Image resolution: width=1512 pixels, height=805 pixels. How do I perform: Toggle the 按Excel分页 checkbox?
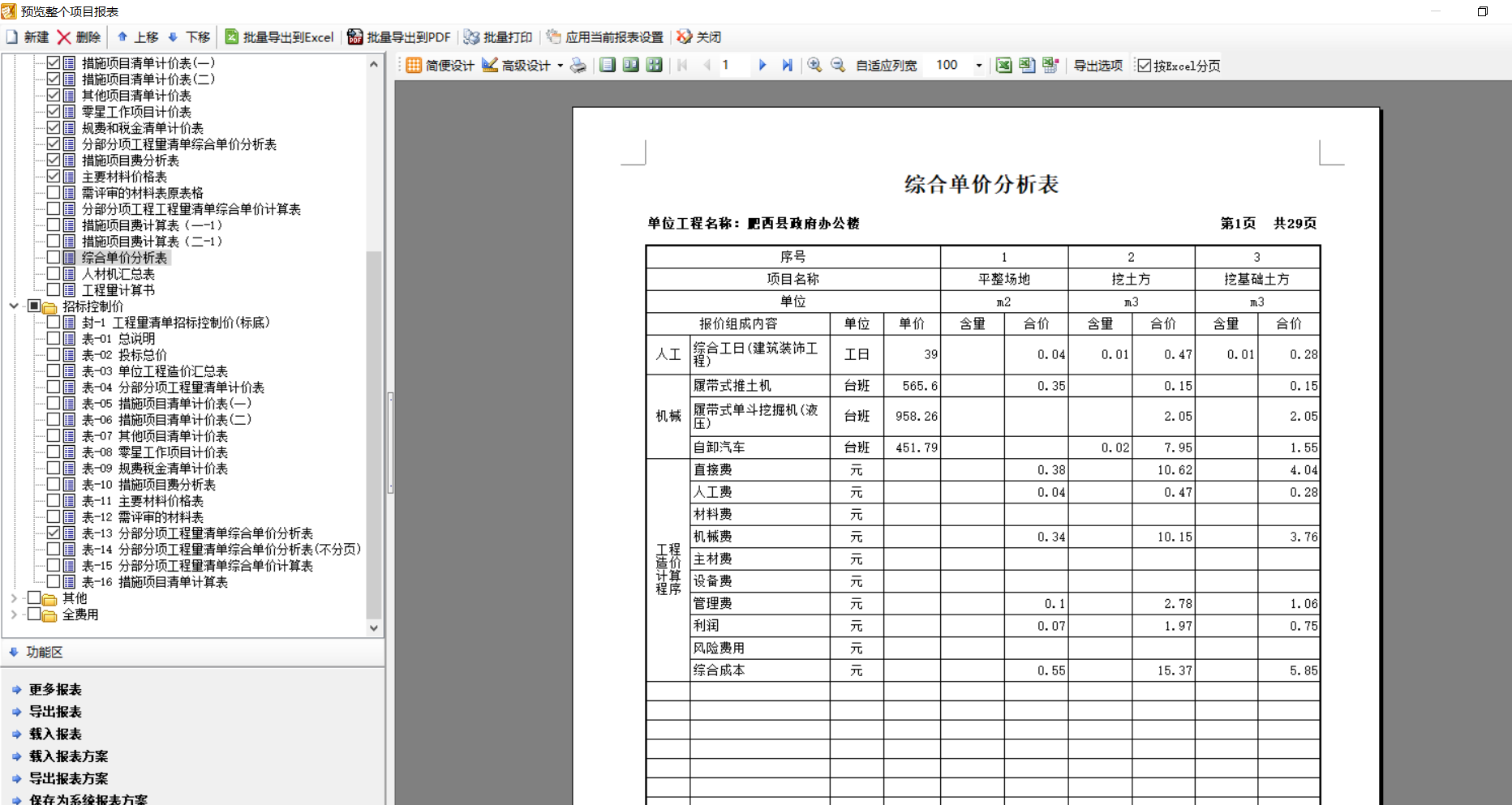pyautogui.click(x=1145, y=66)
